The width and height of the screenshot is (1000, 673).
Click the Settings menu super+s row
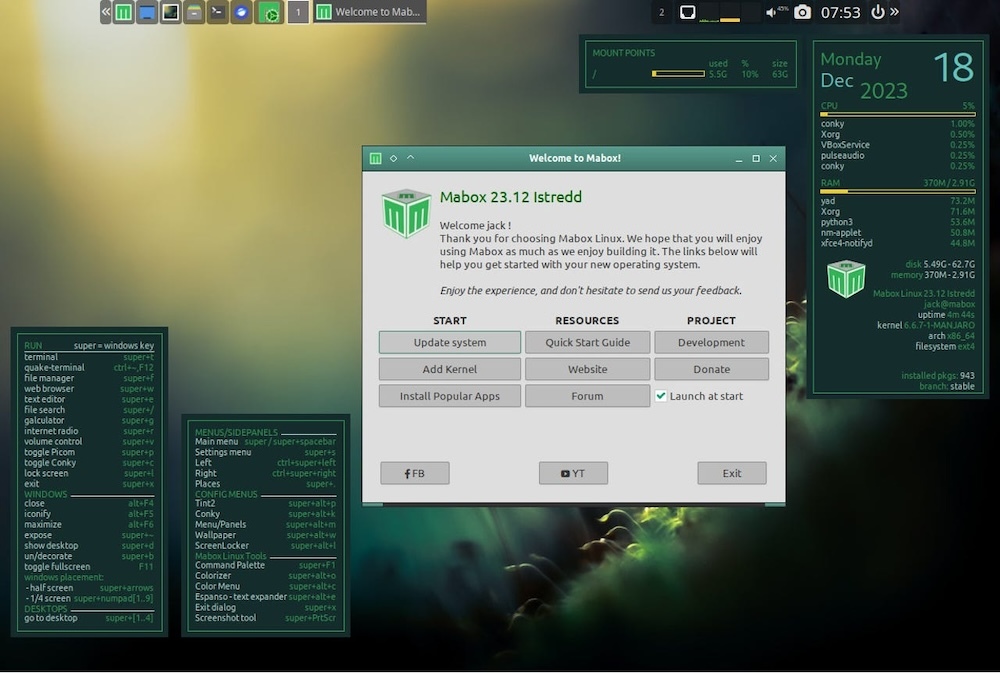pyautogui.click(x=265, y=452)
